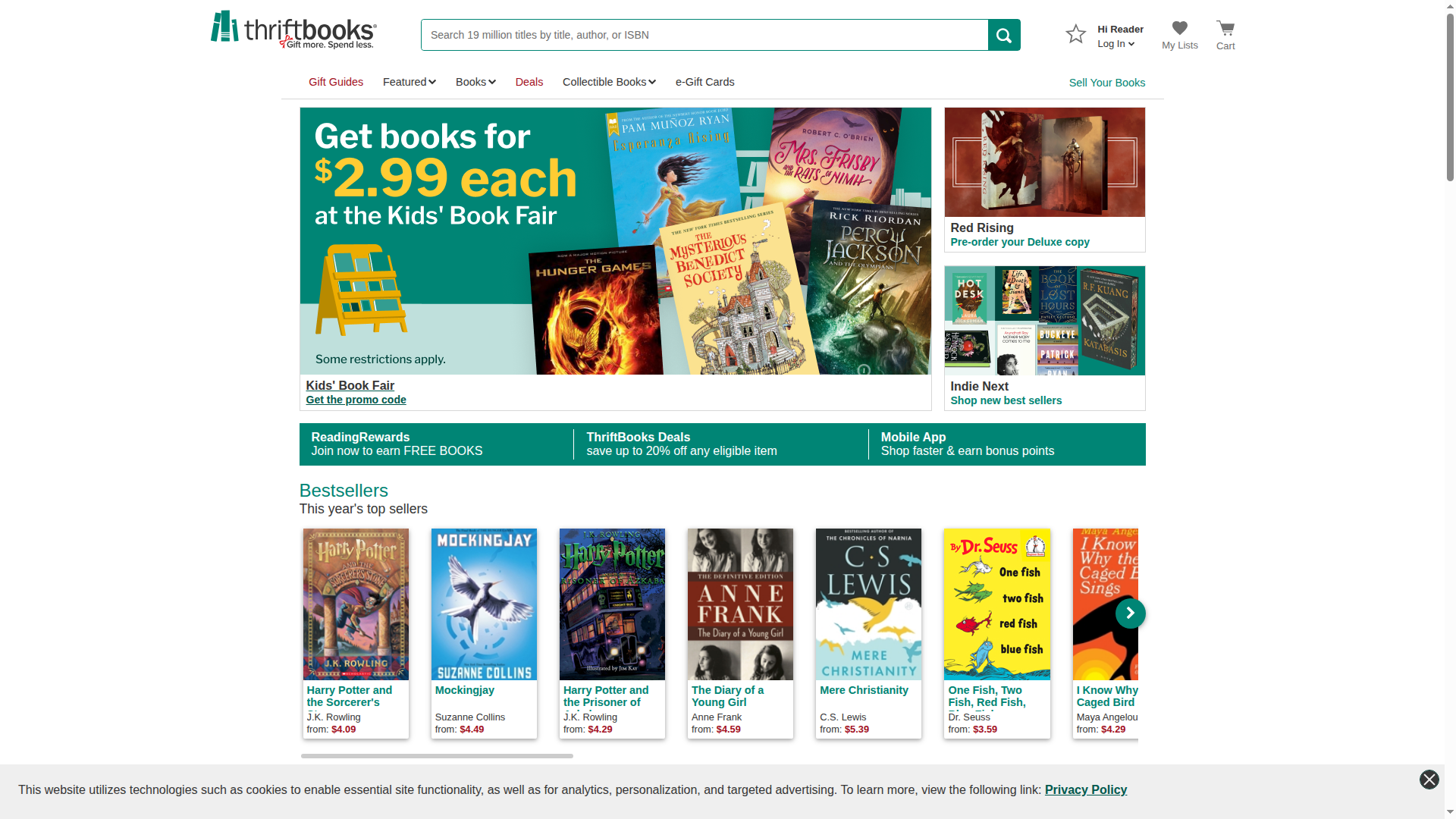Expand the Featured menu
The image size is (1456, 819).
point(409,82)
